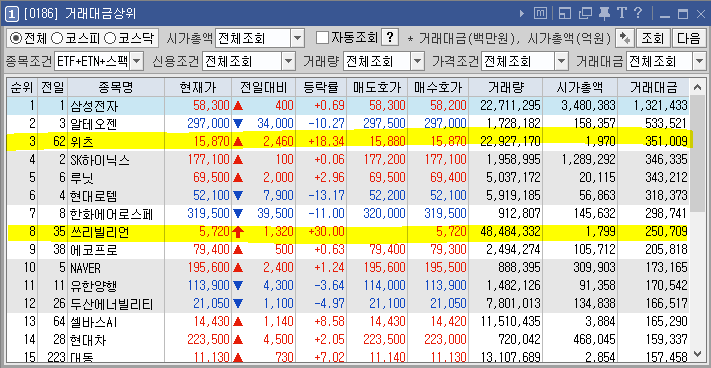Open the 종목조건 ETF+ETN+스팩 dropdown
This screenshot has height=368, width=711.
coord(137,61)
